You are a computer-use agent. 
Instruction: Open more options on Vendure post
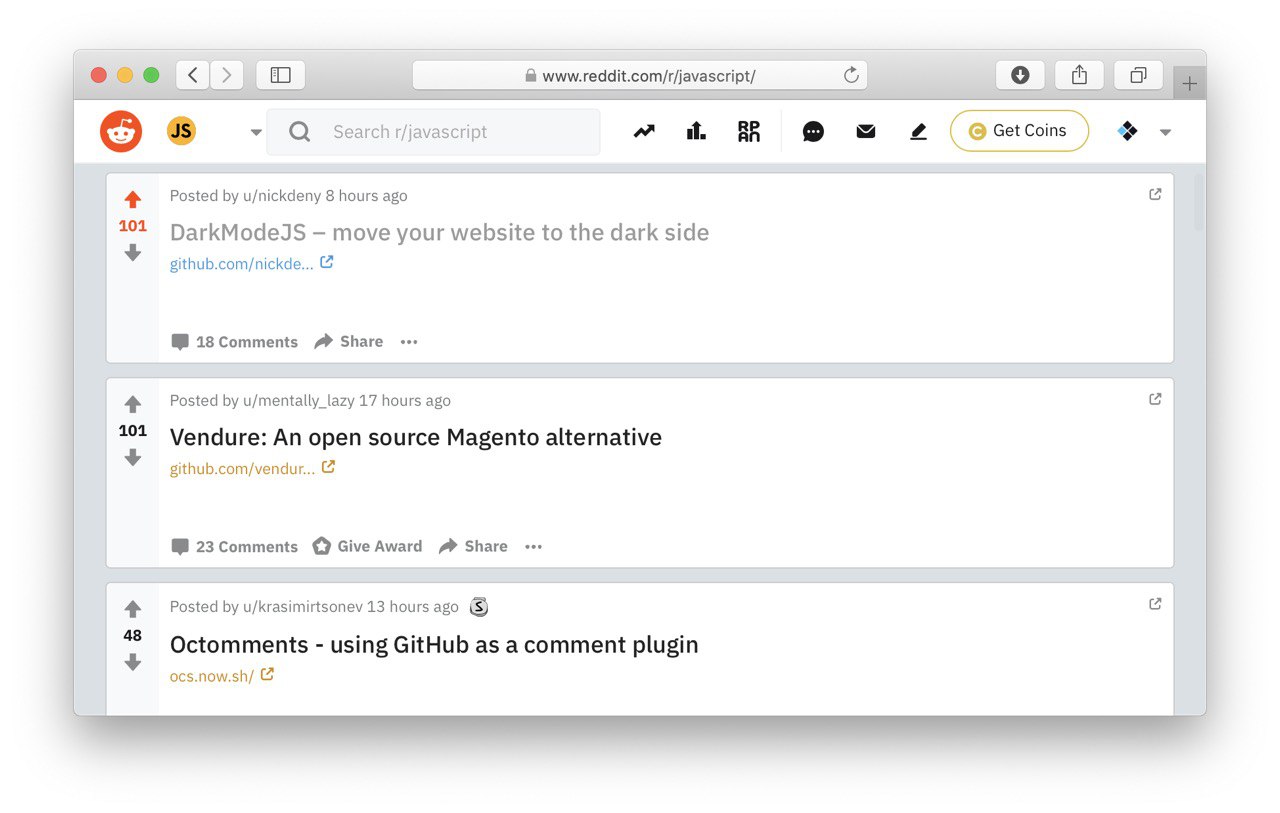(x=533, y=547)
